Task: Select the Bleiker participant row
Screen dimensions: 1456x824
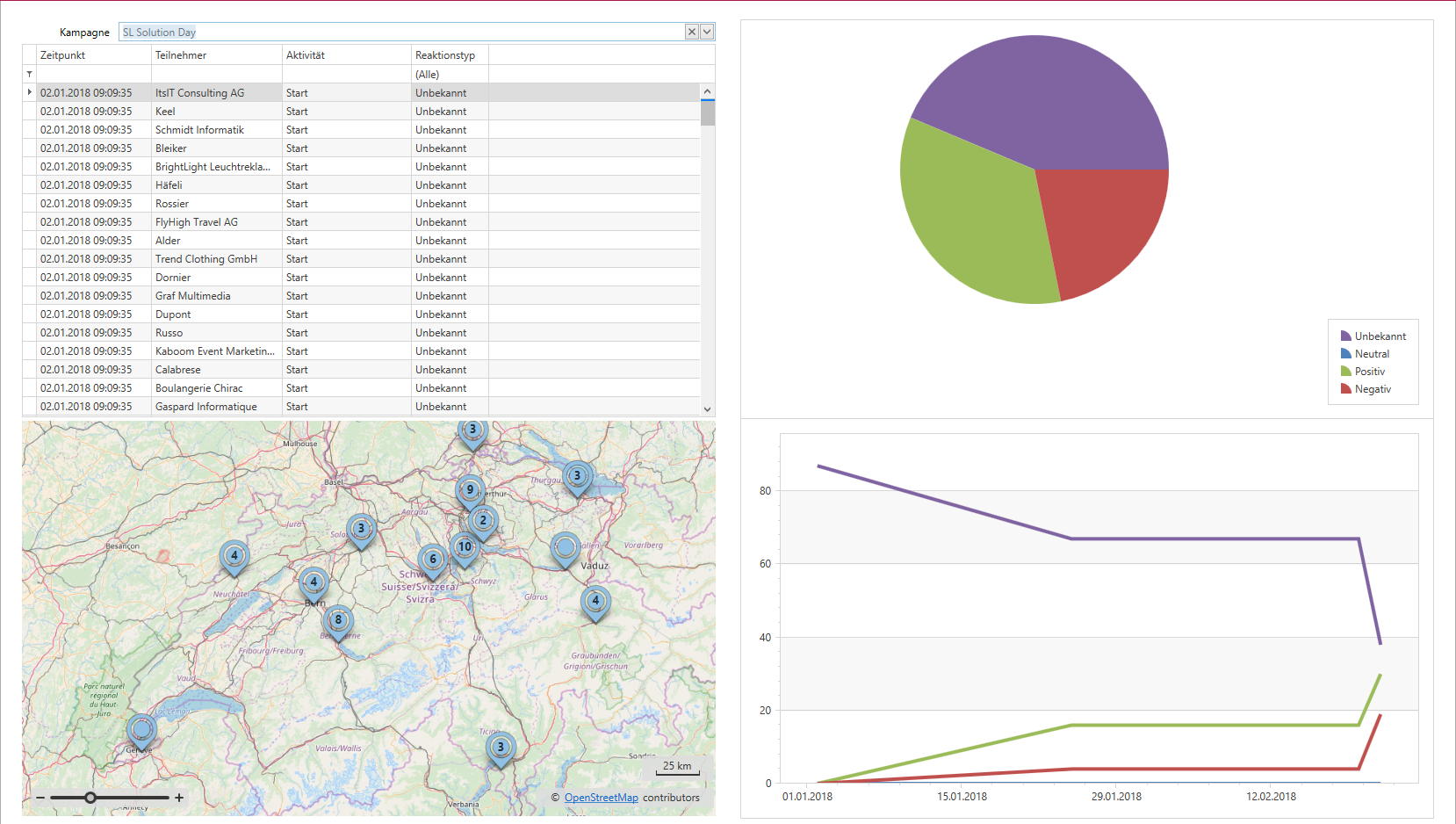Action: pos(361,148)
